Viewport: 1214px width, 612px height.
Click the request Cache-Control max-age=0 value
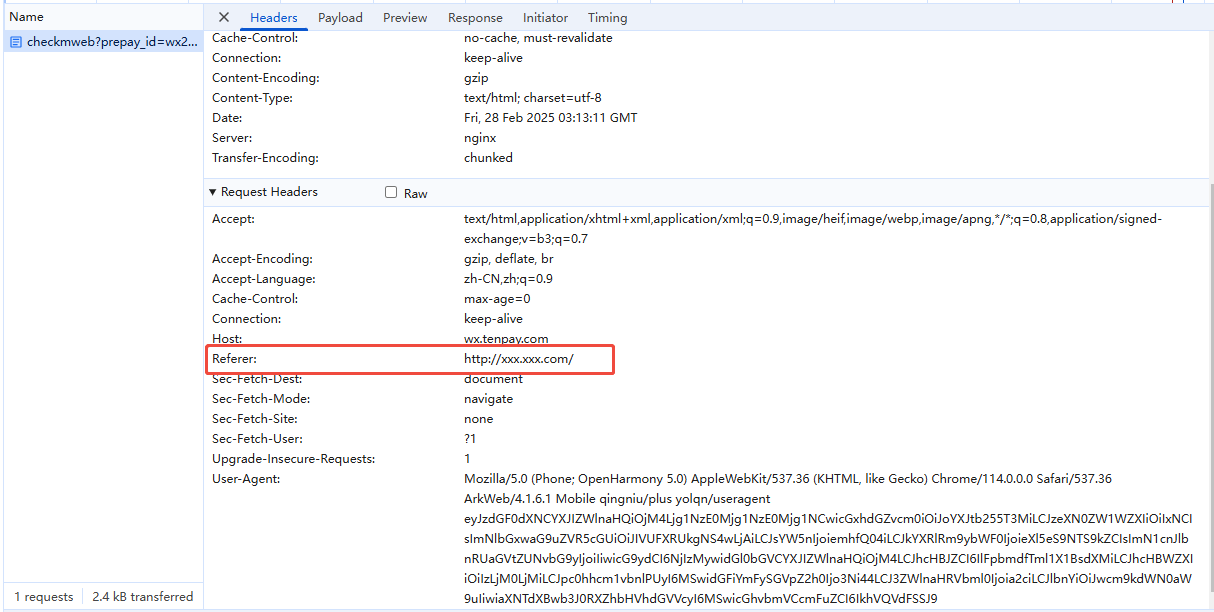coord(497,298)
